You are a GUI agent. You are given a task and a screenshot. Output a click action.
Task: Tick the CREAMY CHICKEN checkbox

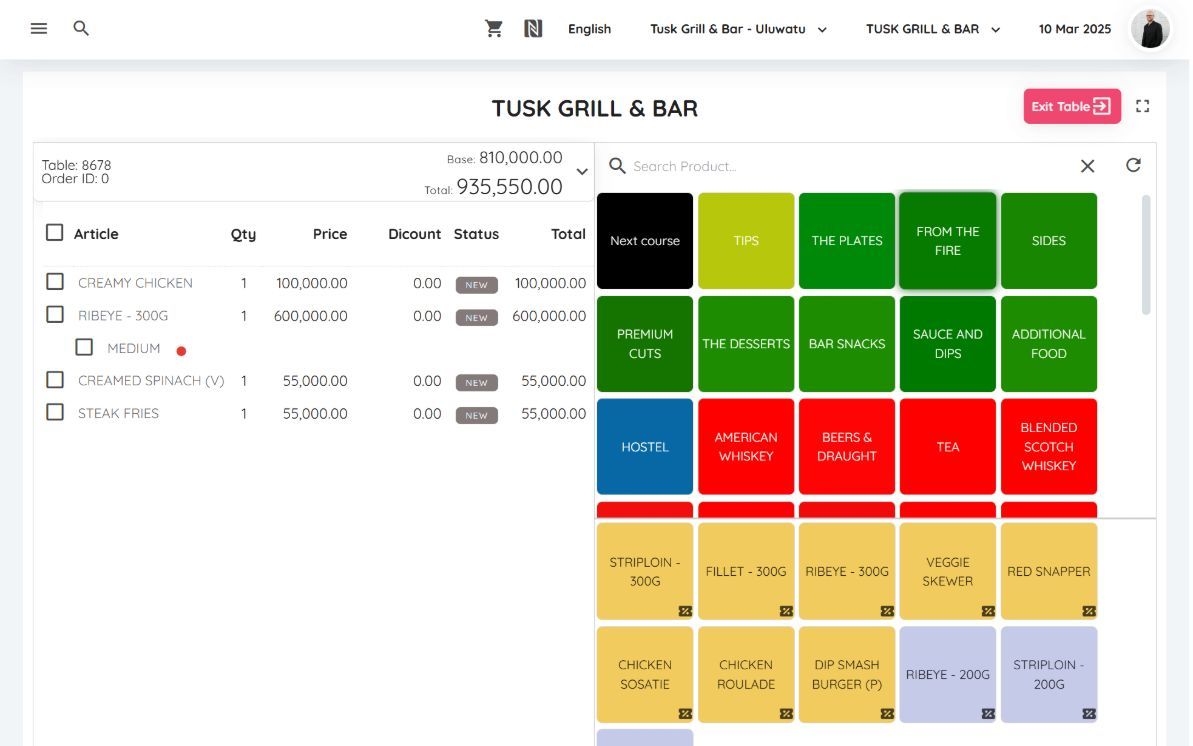[55, 282]
